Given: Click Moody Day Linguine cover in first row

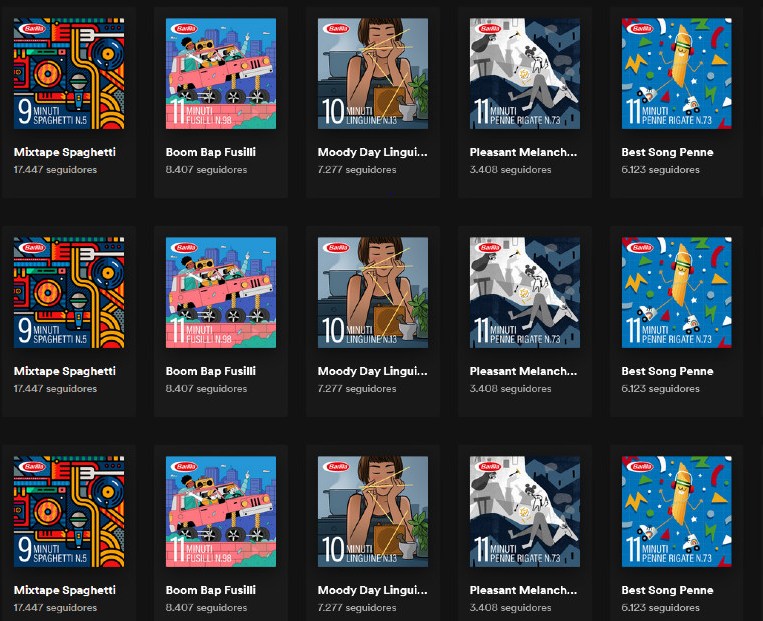Looking at the screenshot, I should [373, 74].
